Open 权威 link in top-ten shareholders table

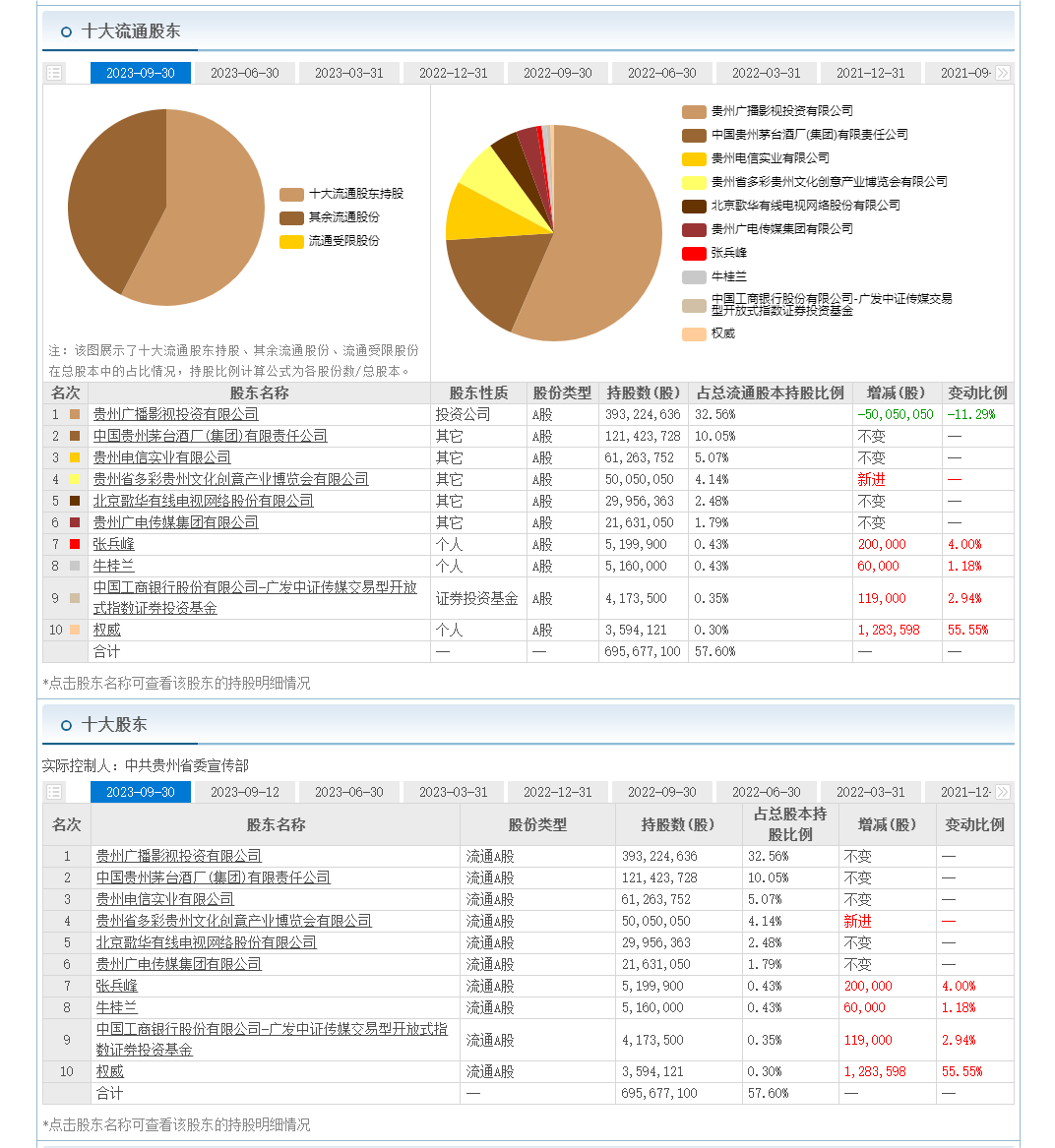pyautogui.click(x=110, y=1072)
